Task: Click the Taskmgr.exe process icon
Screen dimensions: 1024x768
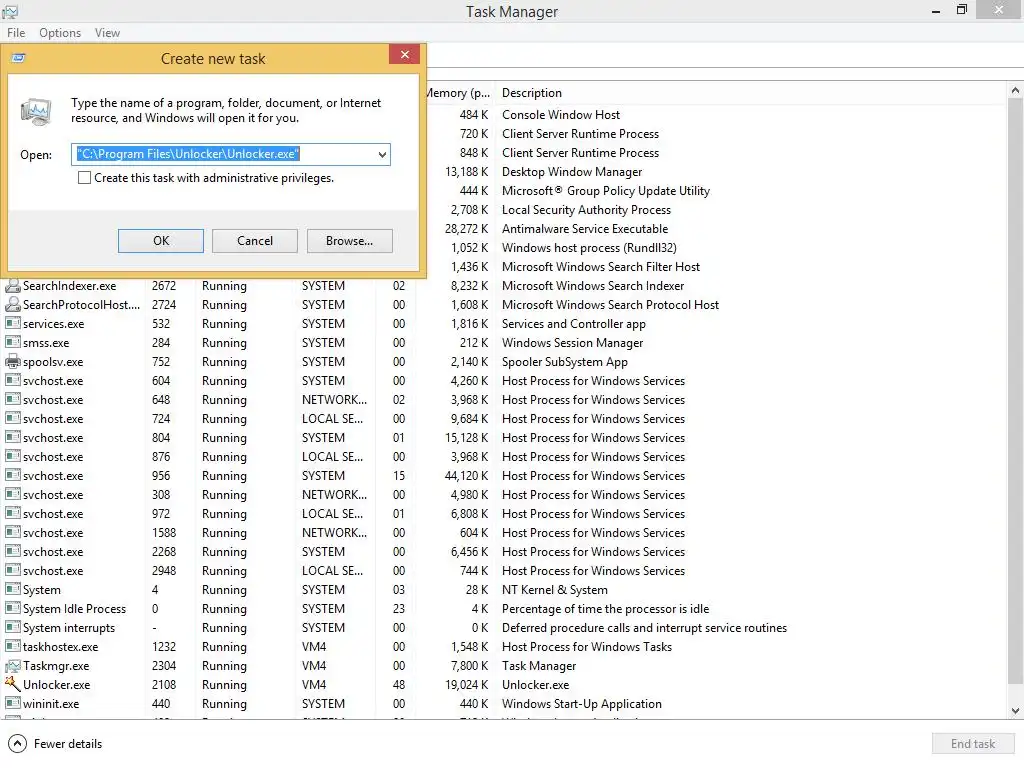Action: (12, 665)
